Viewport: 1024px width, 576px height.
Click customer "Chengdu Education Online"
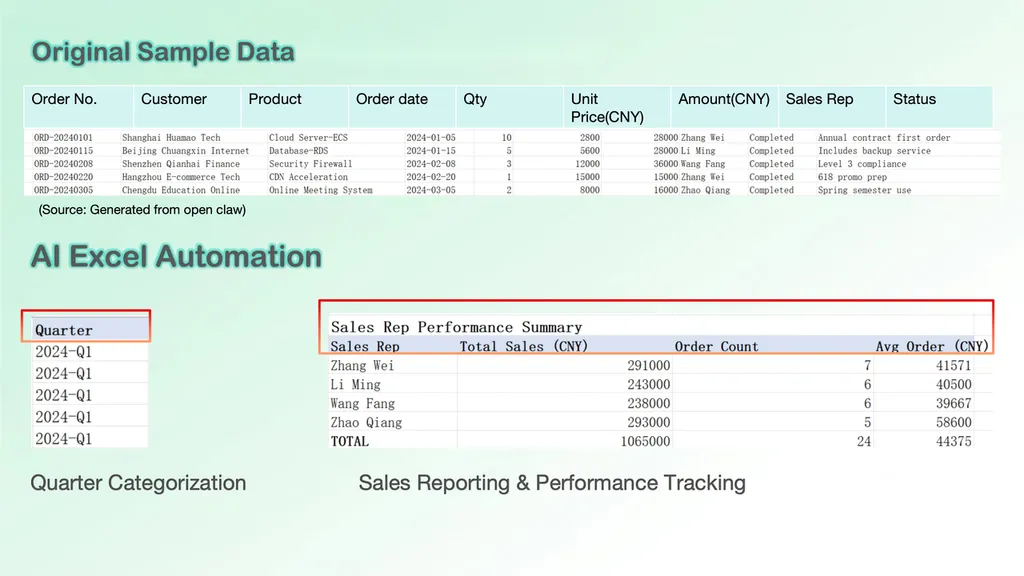click(x=181, y=190)
